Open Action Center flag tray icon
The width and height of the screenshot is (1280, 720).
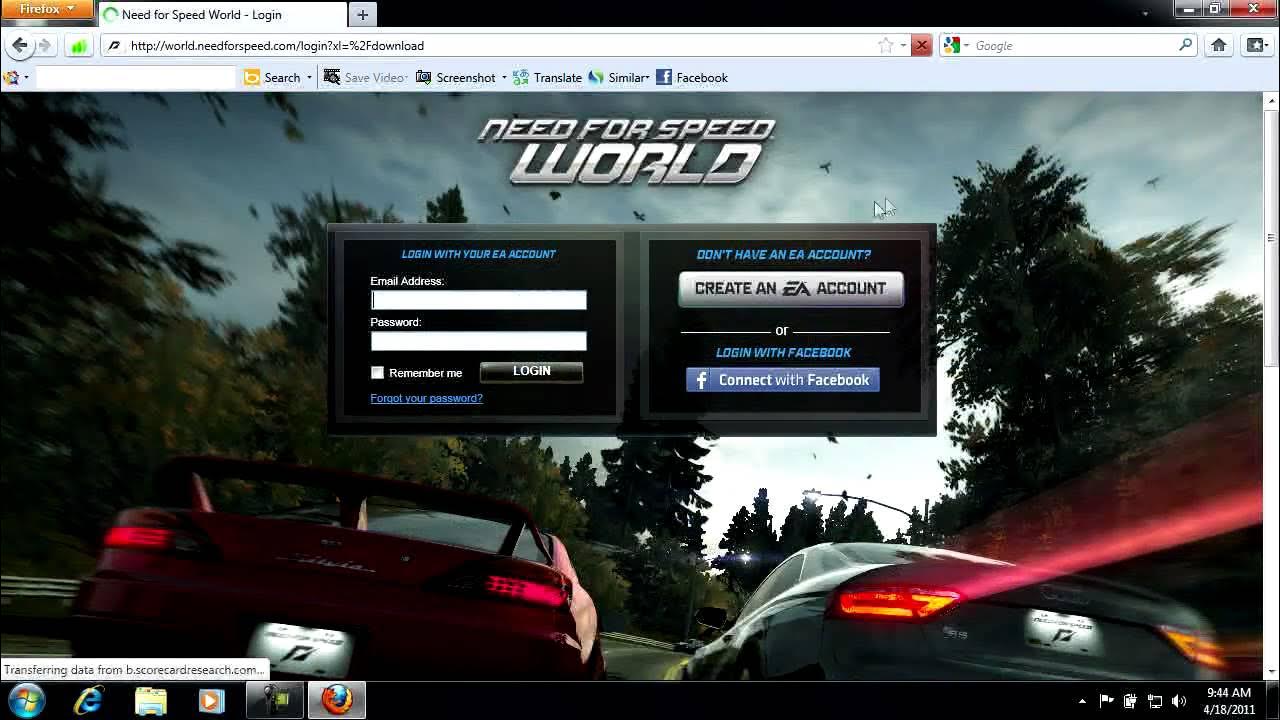coord(1107,701)
